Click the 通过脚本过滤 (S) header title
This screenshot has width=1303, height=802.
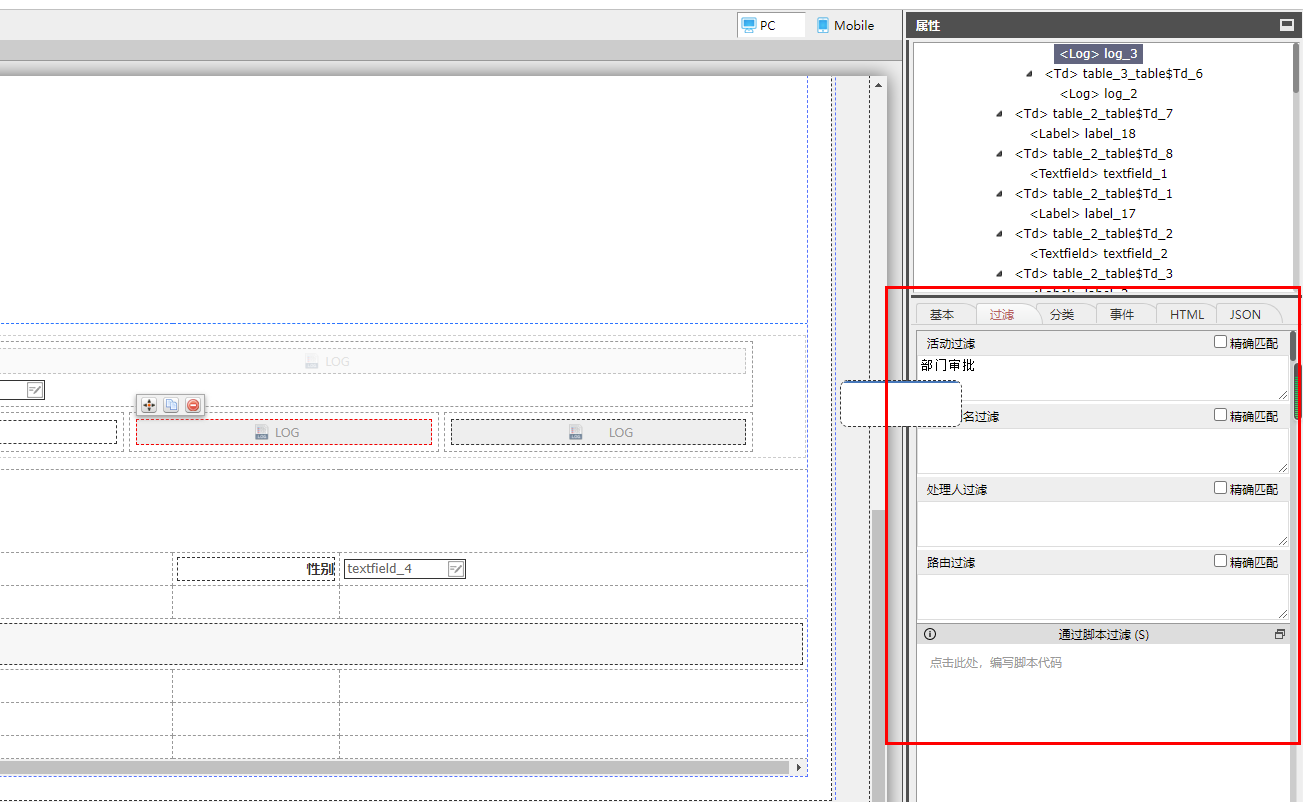1104,634
